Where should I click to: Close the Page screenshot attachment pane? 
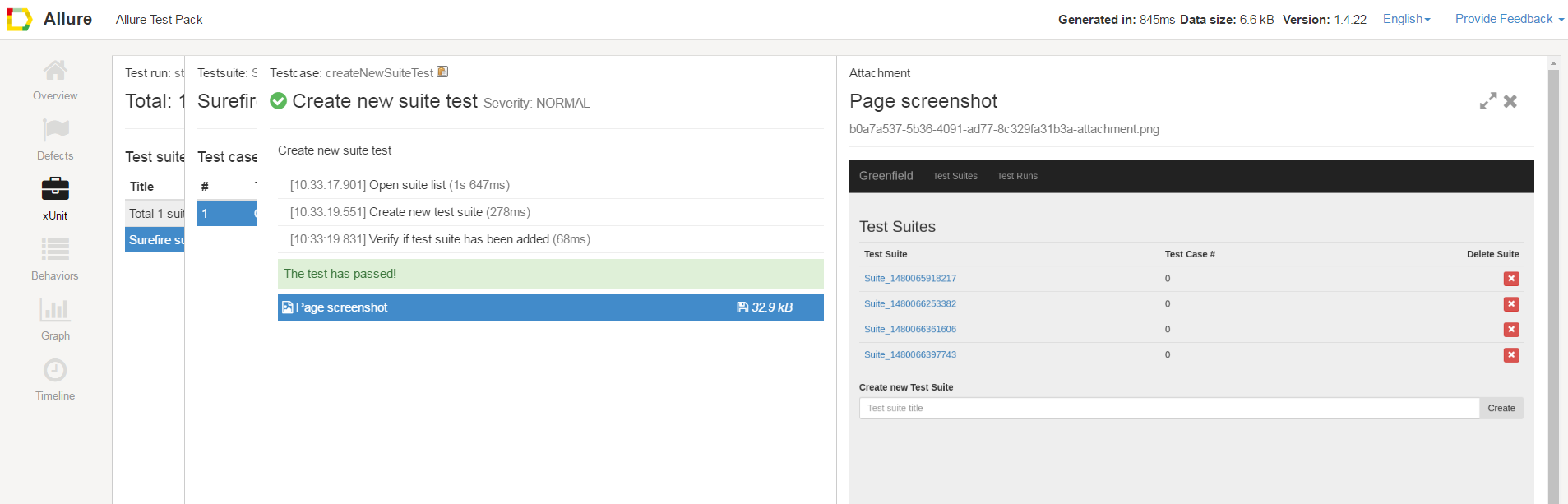coord(1510,101)
